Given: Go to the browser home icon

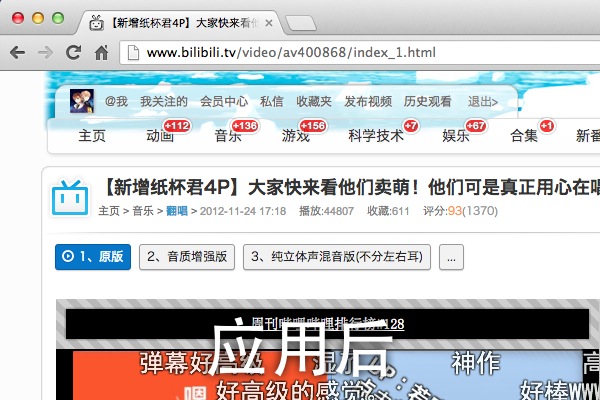Looking at the screenshot, I should click(101, 52).
